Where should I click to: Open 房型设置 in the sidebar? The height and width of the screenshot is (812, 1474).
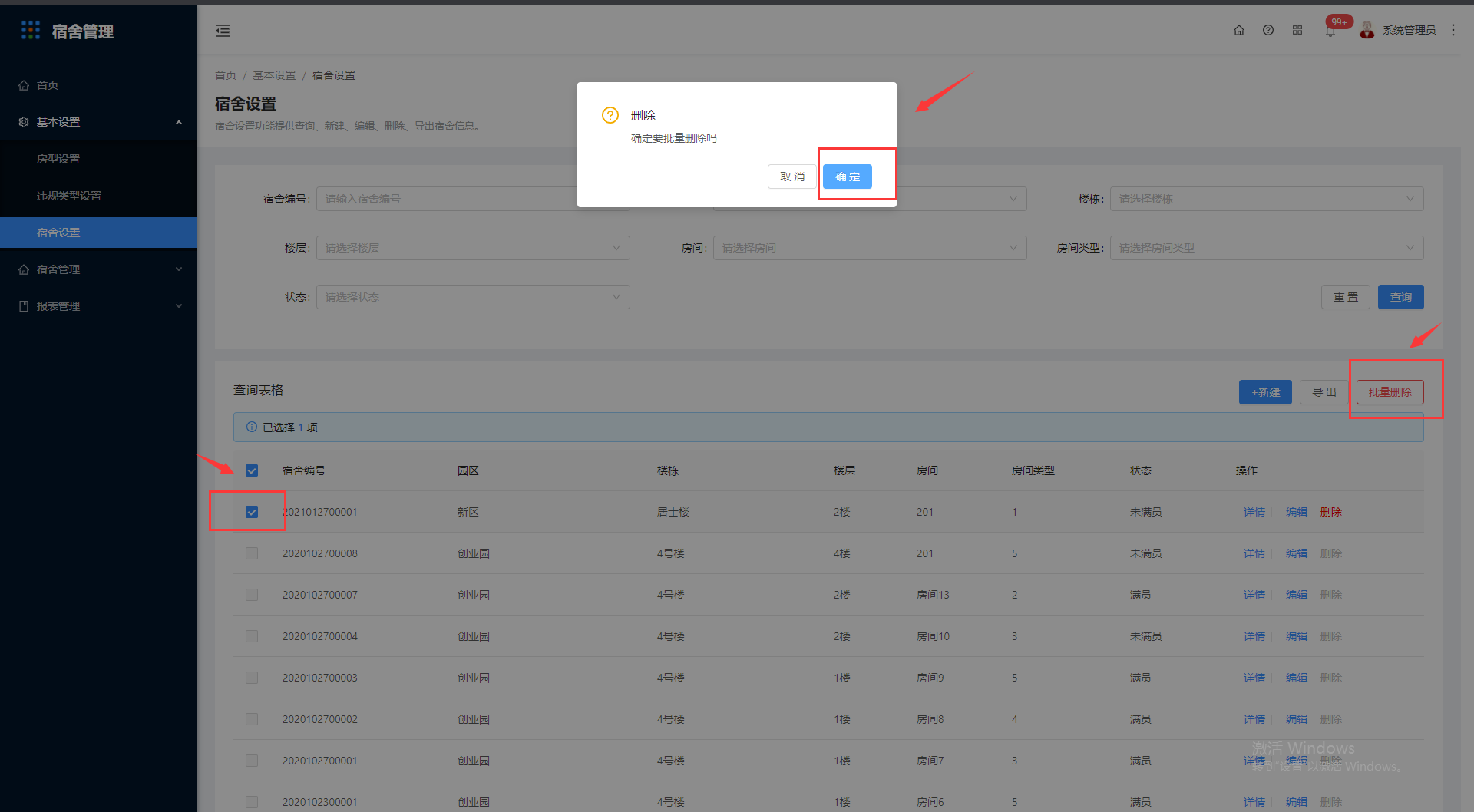click(98, 159)
